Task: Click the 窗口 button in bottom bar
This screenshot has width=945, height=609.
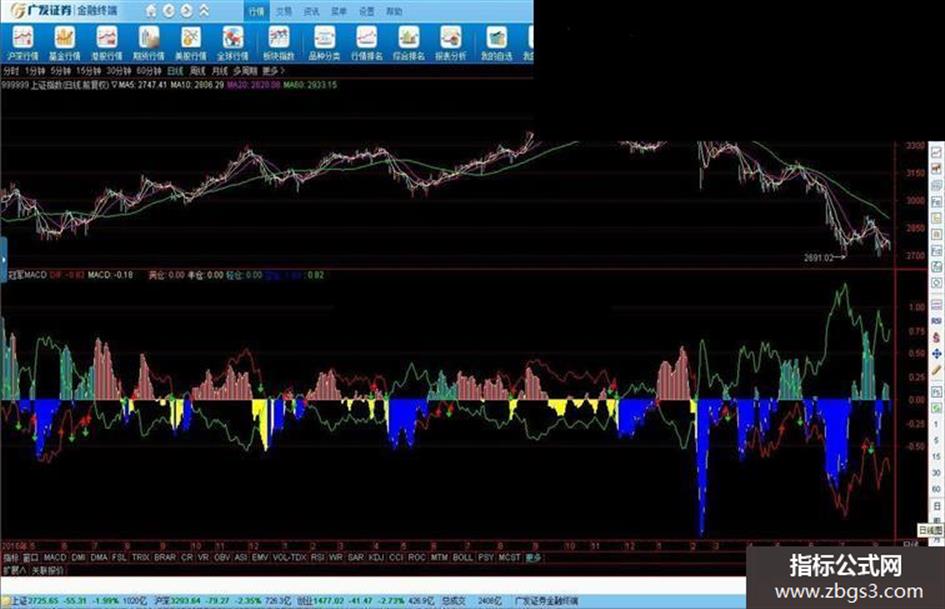Action: click(31, 558)
